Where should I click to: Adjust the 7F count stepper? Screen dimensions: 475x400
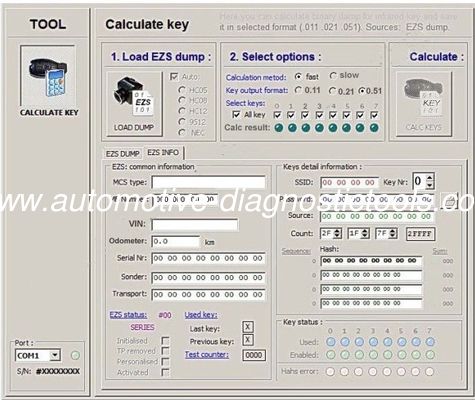click(393, 234)
